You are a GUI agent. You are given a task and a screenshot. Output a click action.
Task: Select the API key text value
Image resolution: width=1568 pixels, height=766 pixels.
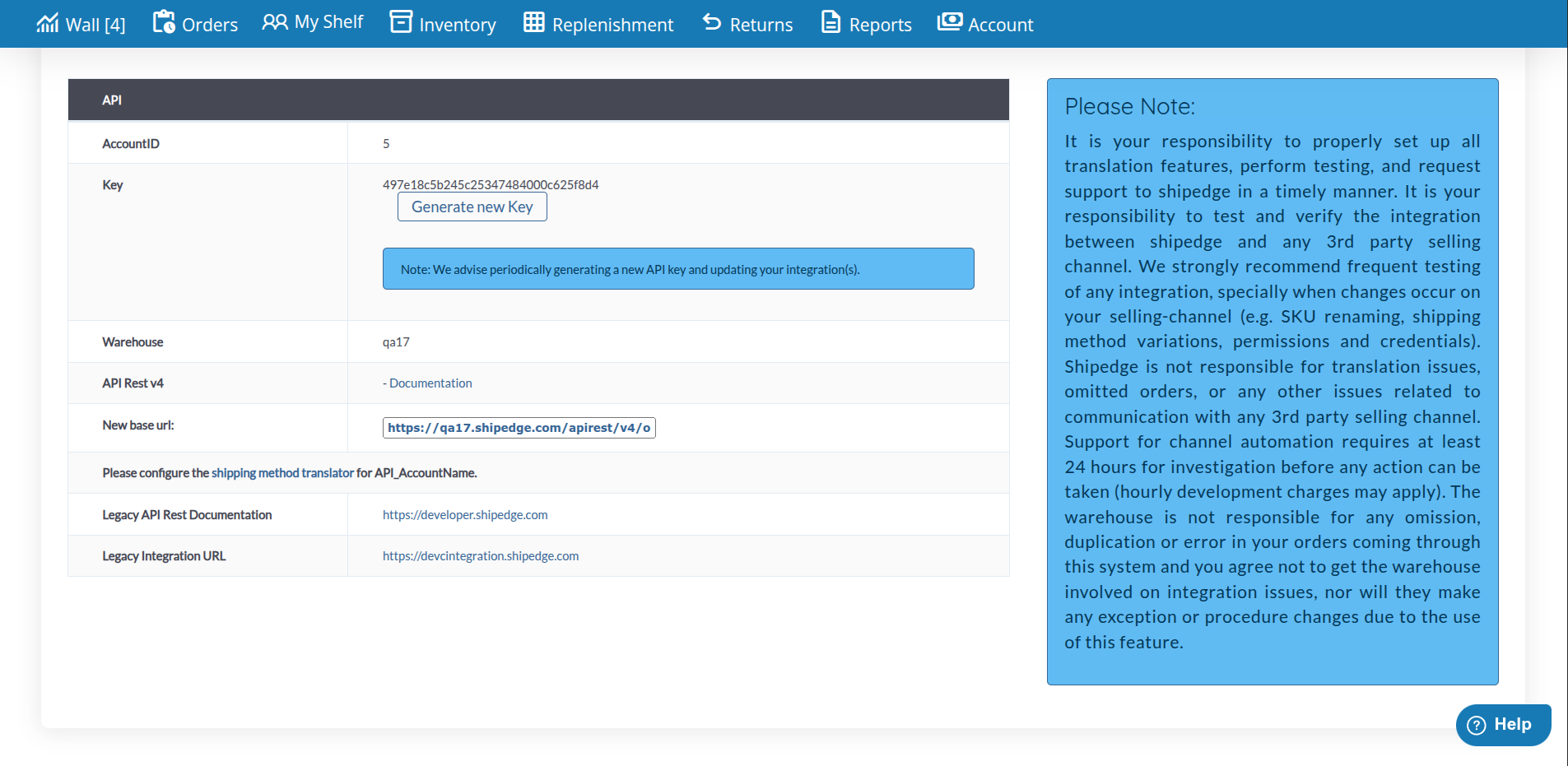[x=491, y=184]
